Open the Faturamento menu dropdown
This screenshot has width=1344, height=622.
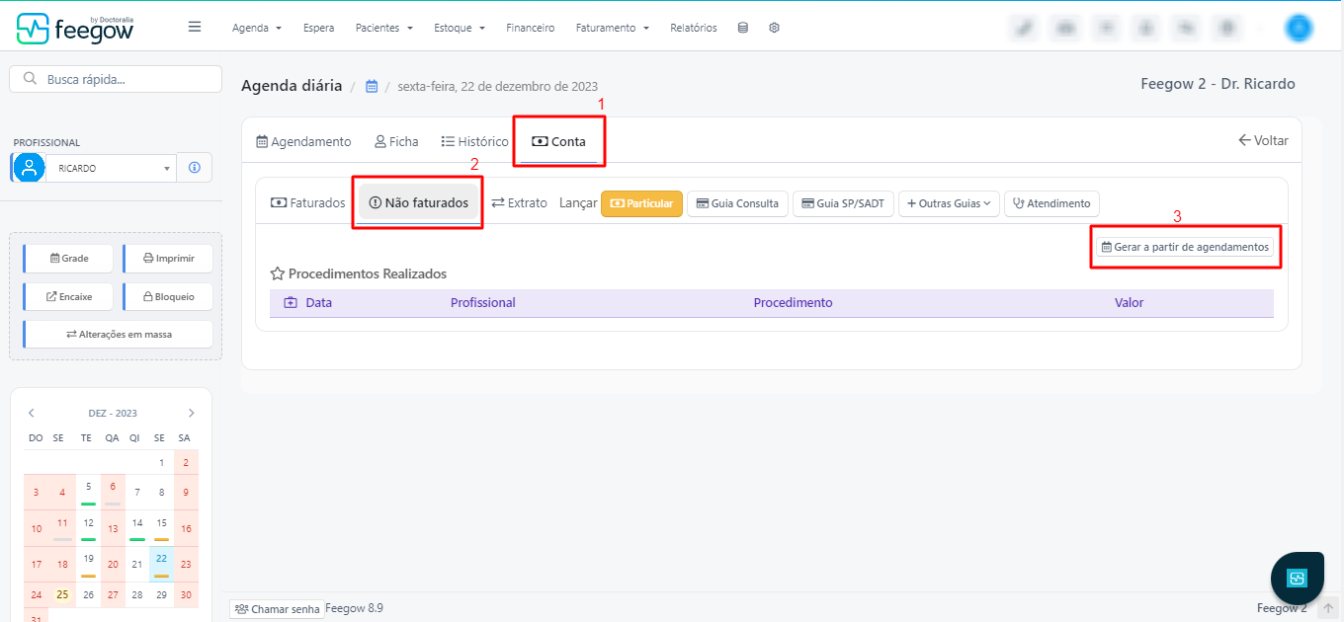click(x=612, y=28)
